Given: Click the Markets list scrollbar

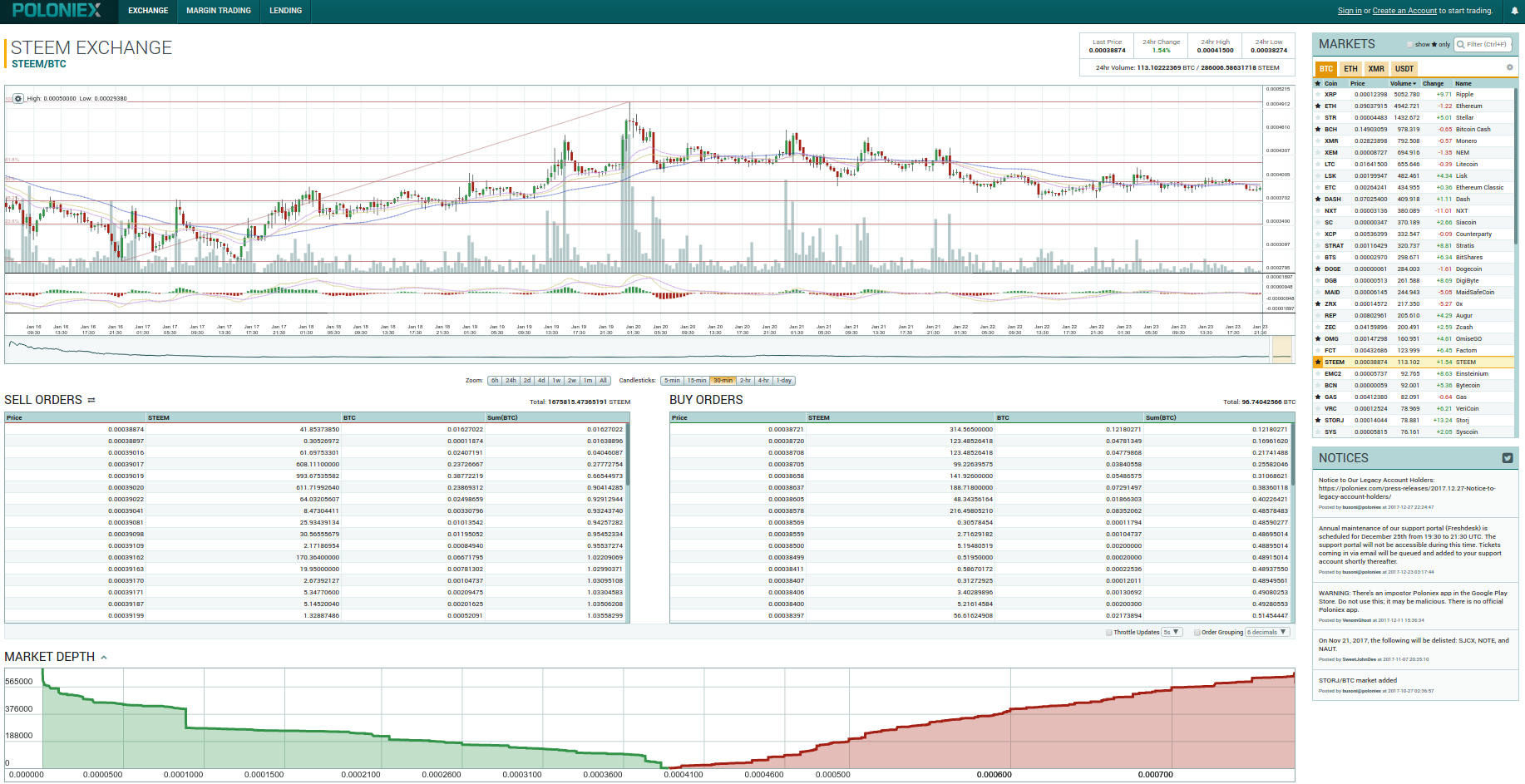Looking at the screenshot, I should click(x=1516, y=166).
